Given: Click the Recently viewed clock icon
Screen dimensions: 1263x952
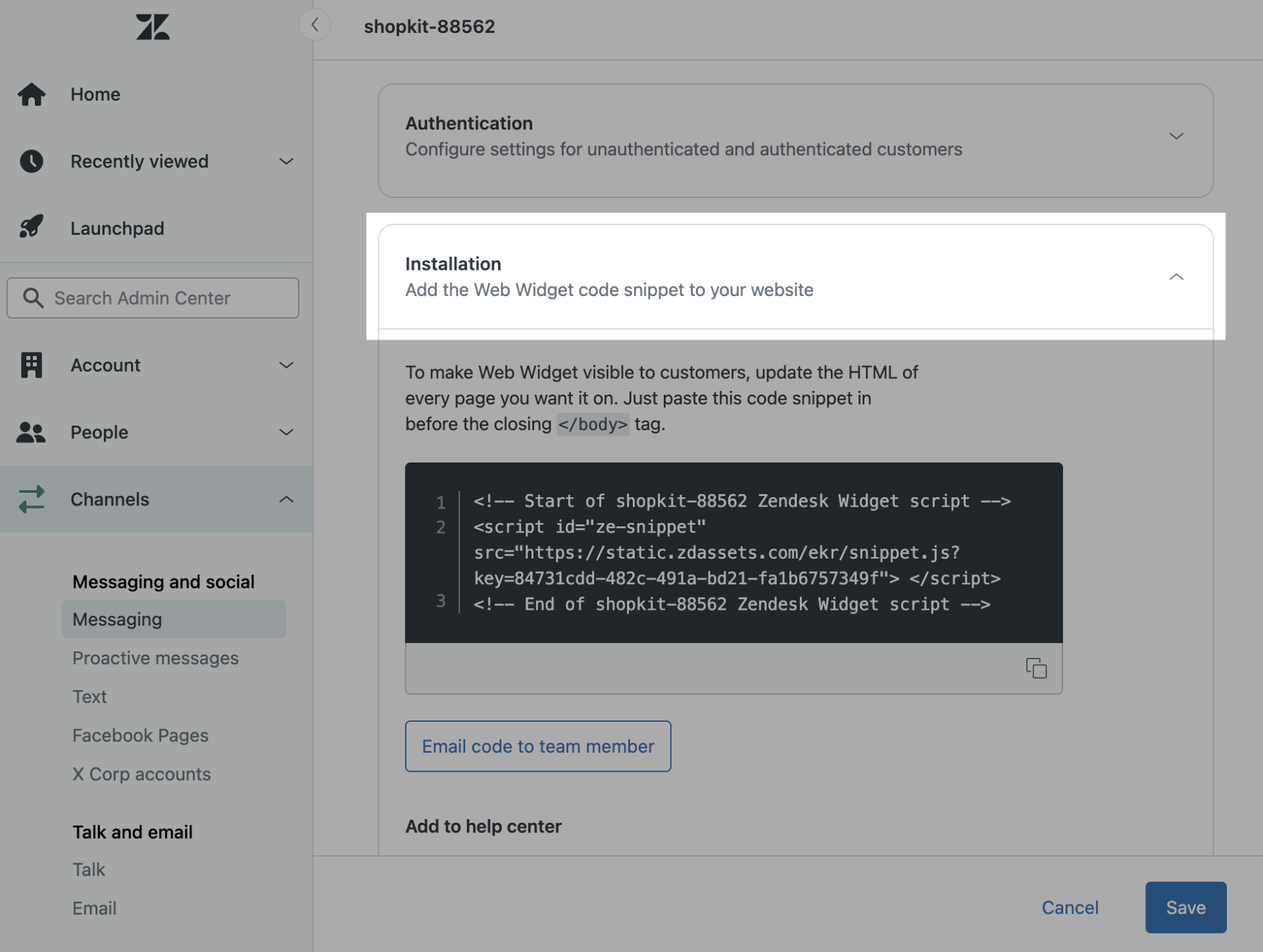Looking at the screenshot, I should pos(31,161).
